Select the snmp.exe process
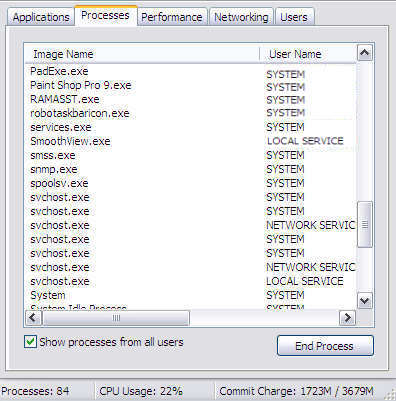 pyautogui.click(x=54, y=169)
